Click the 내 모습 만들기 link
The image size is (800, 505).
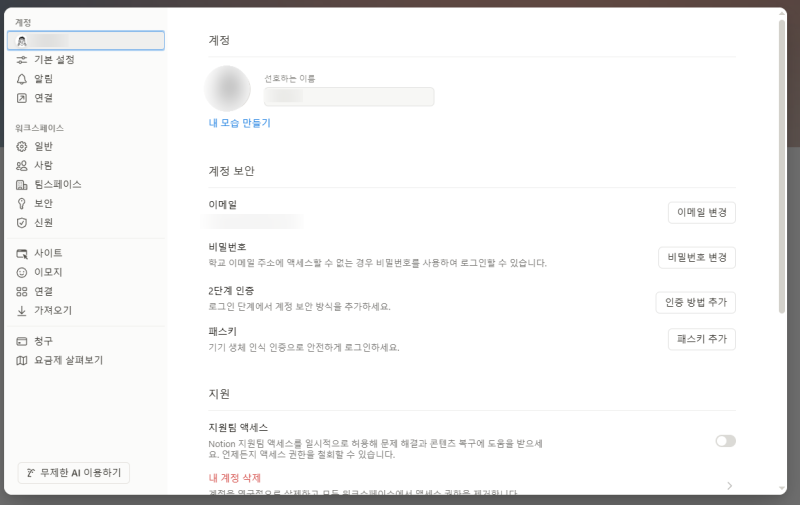point(239,123)
